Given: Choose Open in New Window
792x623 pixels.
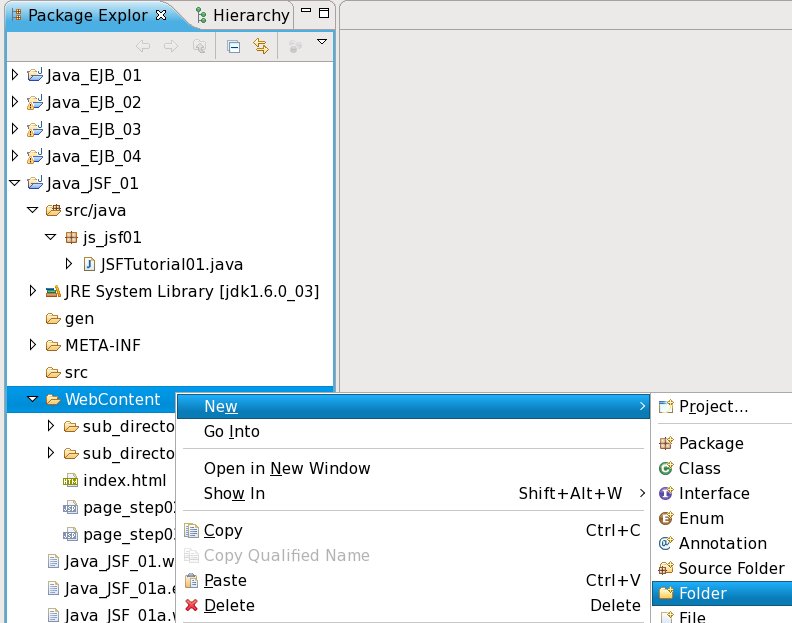Looking at the screenshot, I should pos(286,468).
